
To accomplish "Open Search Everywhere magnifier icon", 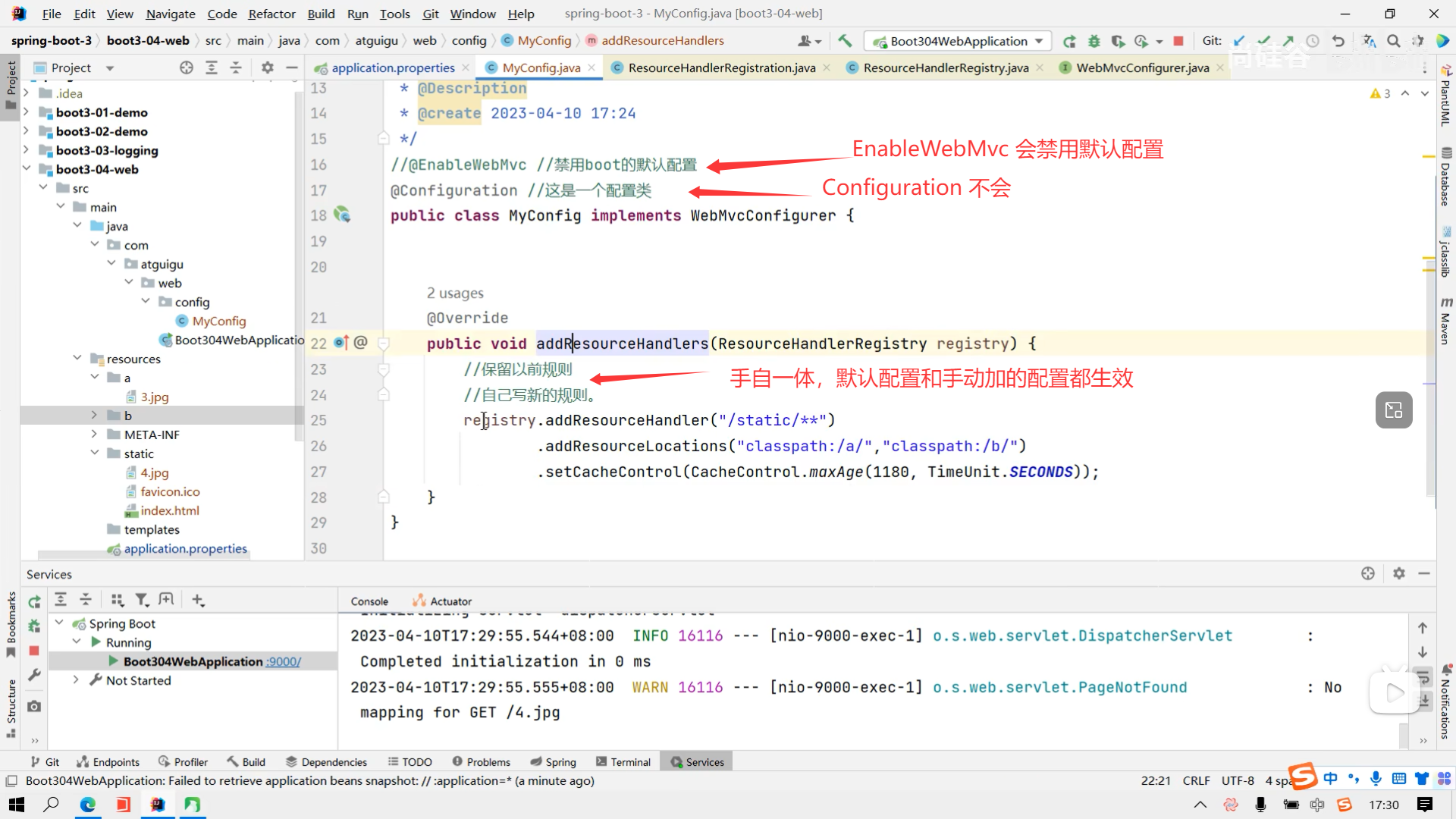I will [x=1393, y=41].
